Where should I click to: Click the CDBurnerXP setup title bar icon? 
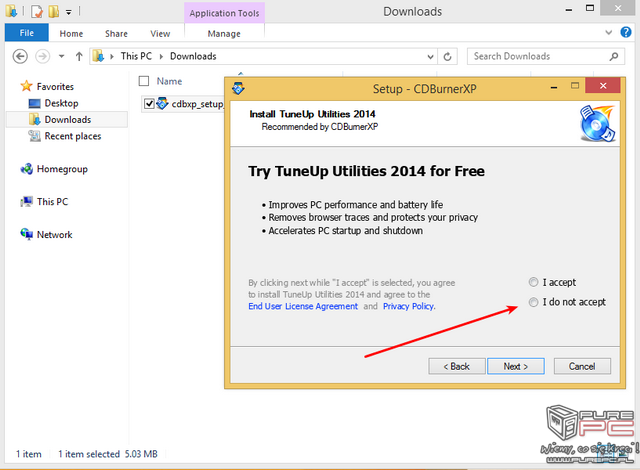(x=238, y=88)
